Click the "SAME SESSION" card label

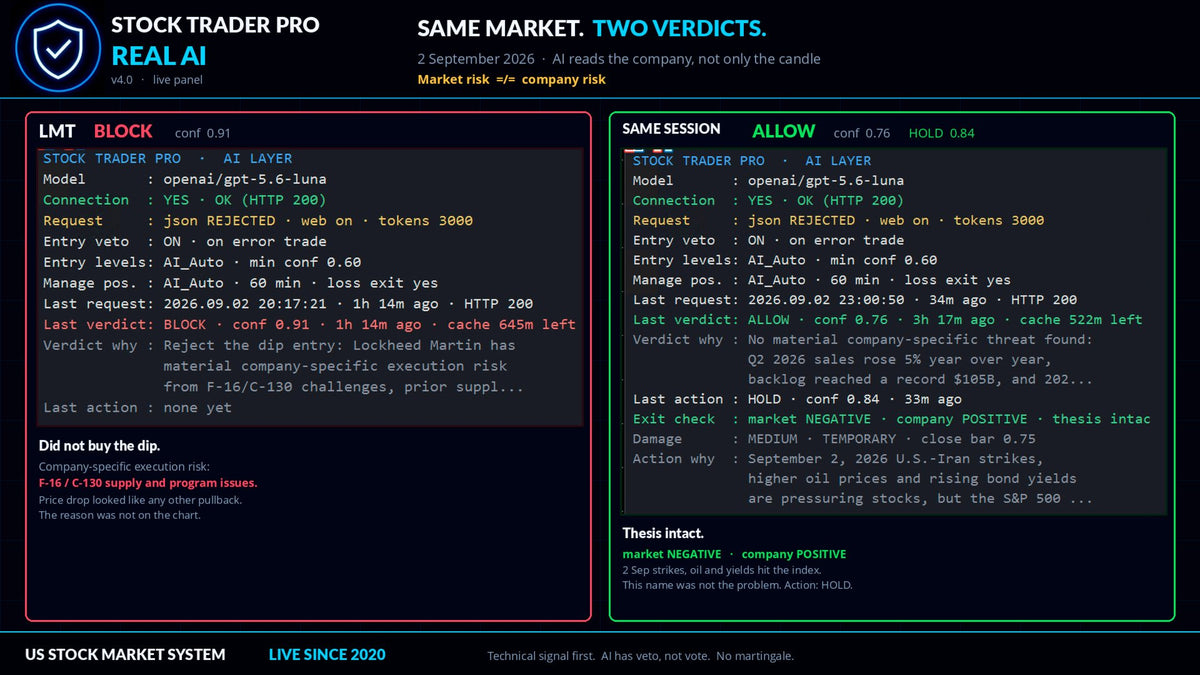click(x=671, y=129)
